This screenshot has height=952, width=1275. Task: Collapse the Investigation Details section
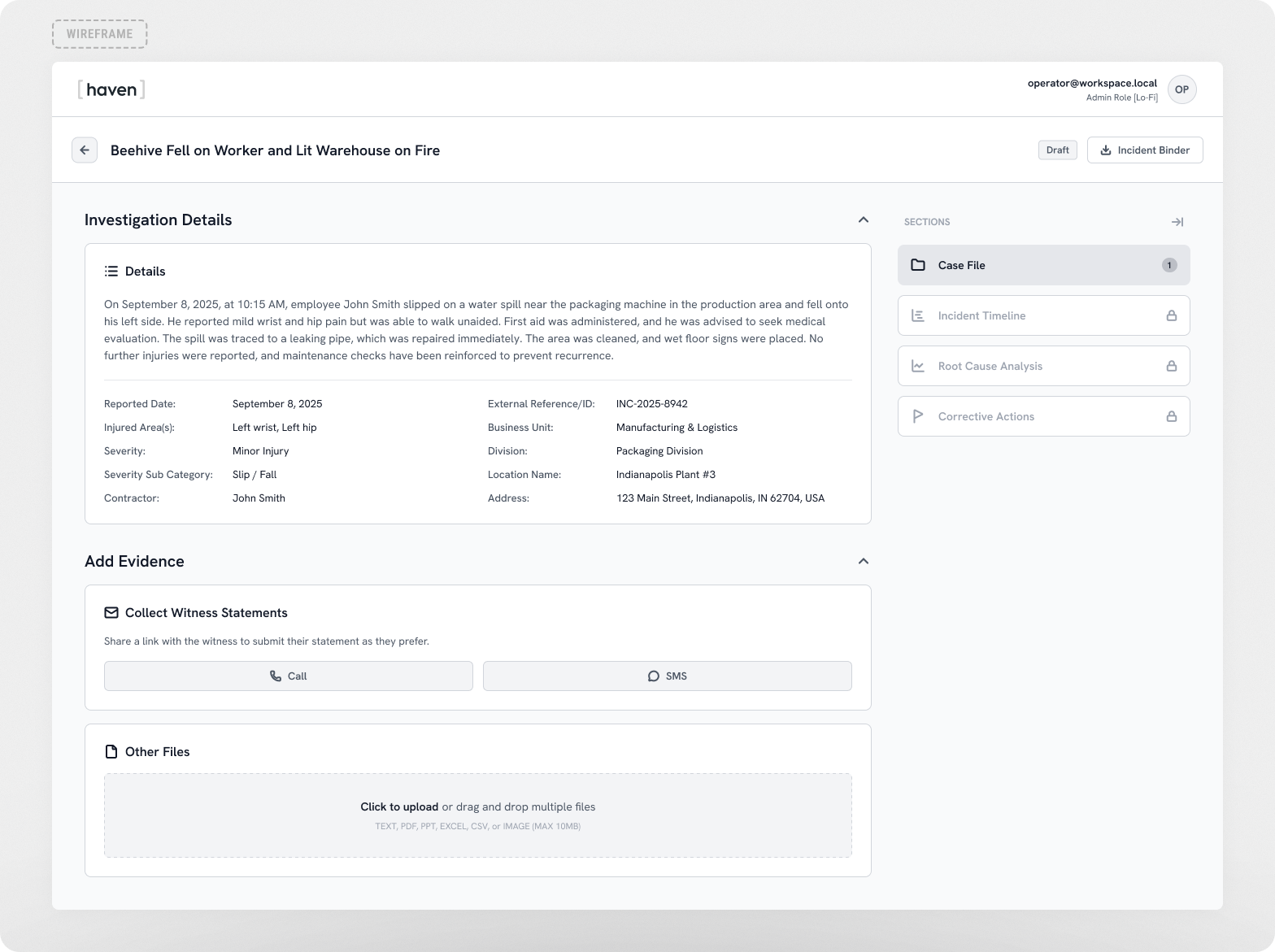(864, 220)
